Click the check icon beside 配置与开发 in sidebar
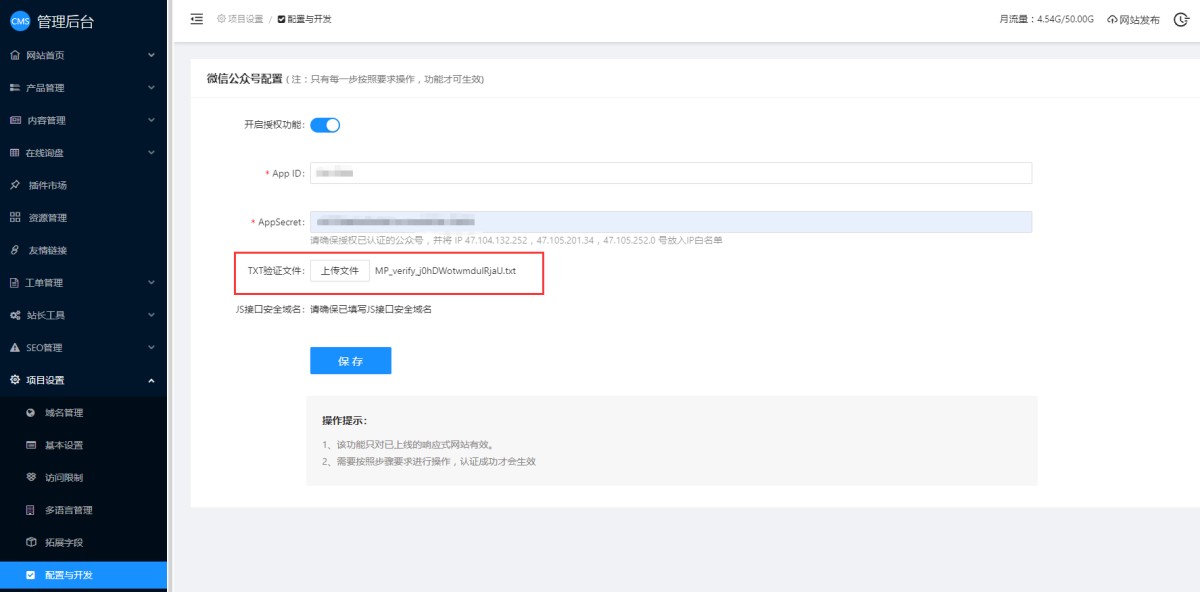This screenshot has width=1200, height=592. 30,575
